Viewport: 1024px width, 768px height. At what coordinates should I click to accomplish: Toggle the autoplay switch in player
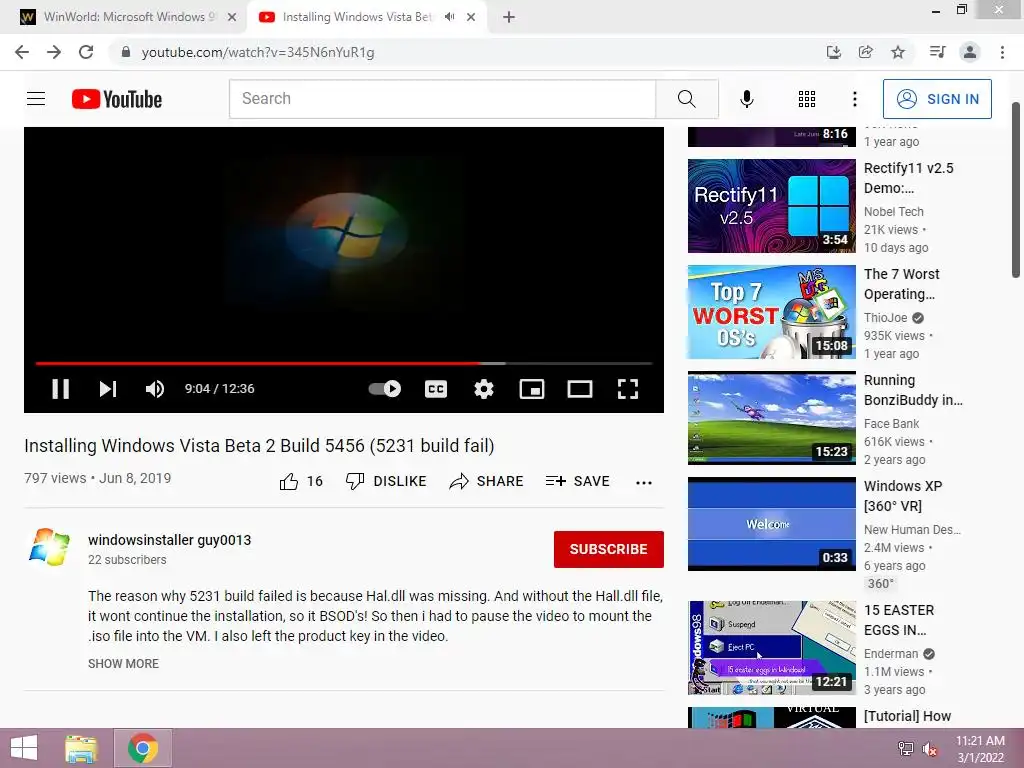pos(385,389)
